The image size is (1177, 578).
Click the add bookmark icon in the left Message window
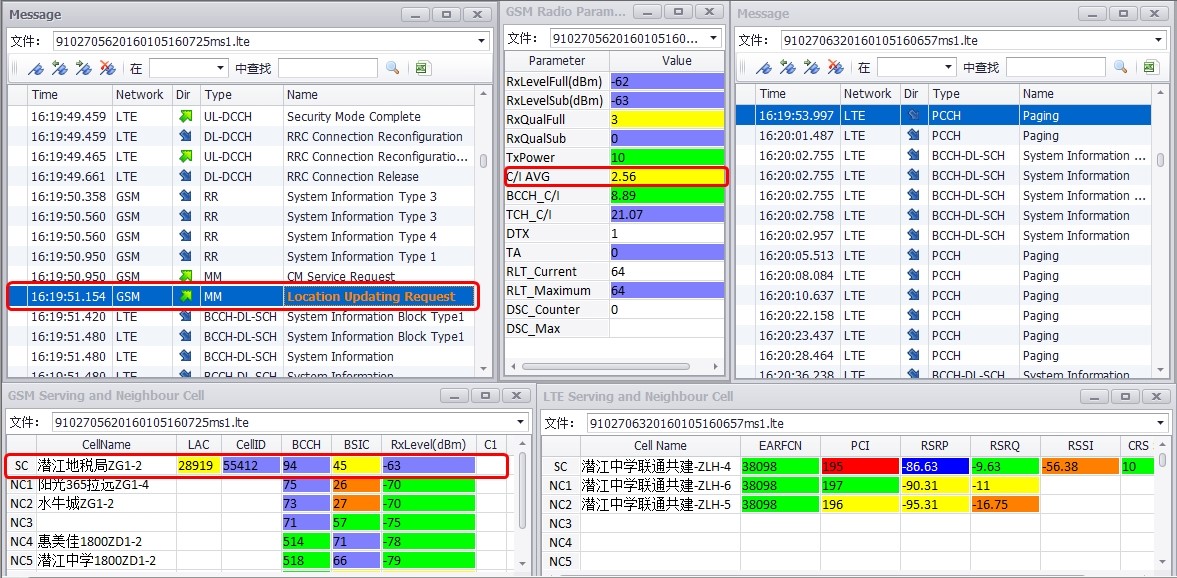point(36,68)
